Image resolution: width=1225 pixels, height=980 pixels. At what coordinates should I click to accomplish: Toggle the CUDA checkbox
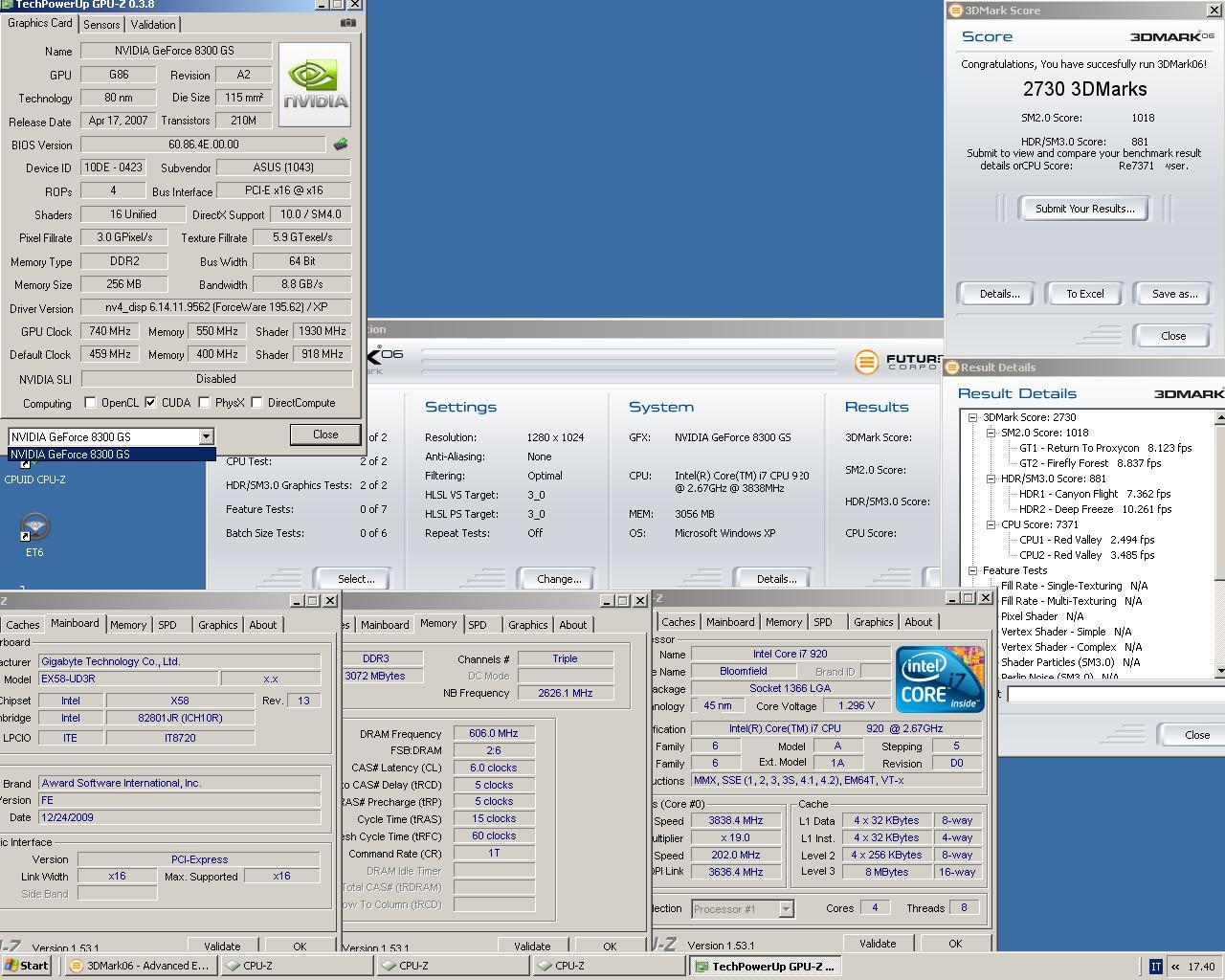pyautogui.click(x=150, y=403)
